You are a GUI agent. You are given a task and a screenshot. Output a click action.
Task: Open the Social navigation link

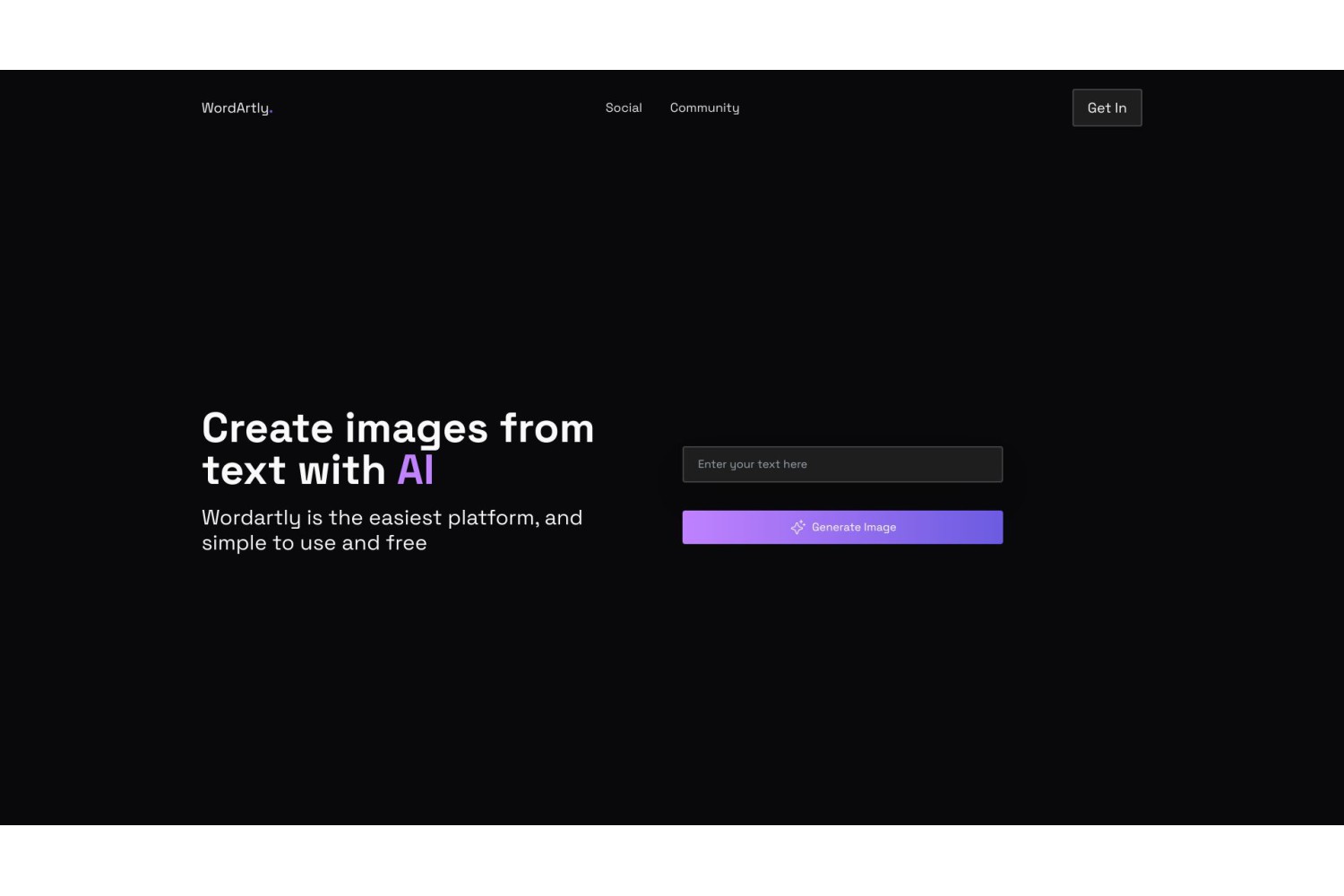624,108
